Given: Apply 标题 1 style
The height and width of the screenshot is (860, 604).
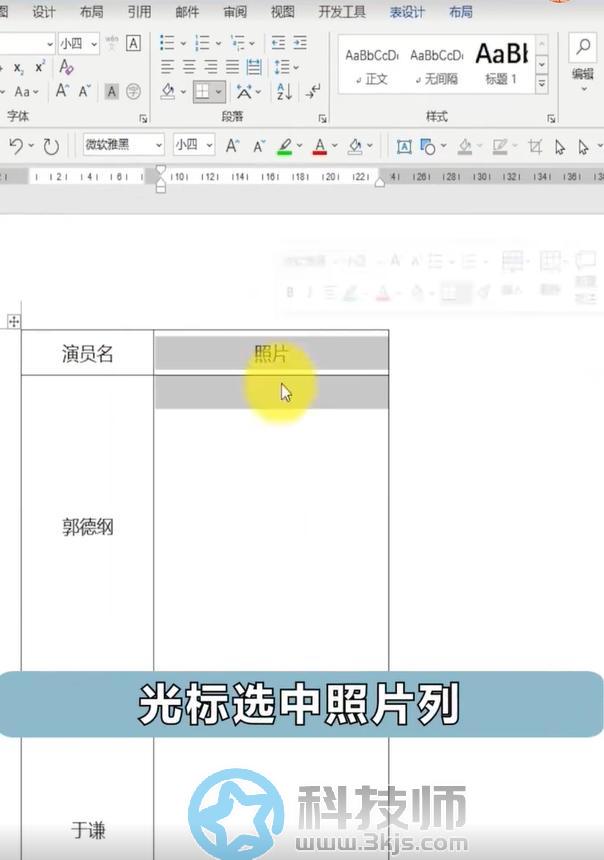Looking at the screenshot, I should (501, 64).
